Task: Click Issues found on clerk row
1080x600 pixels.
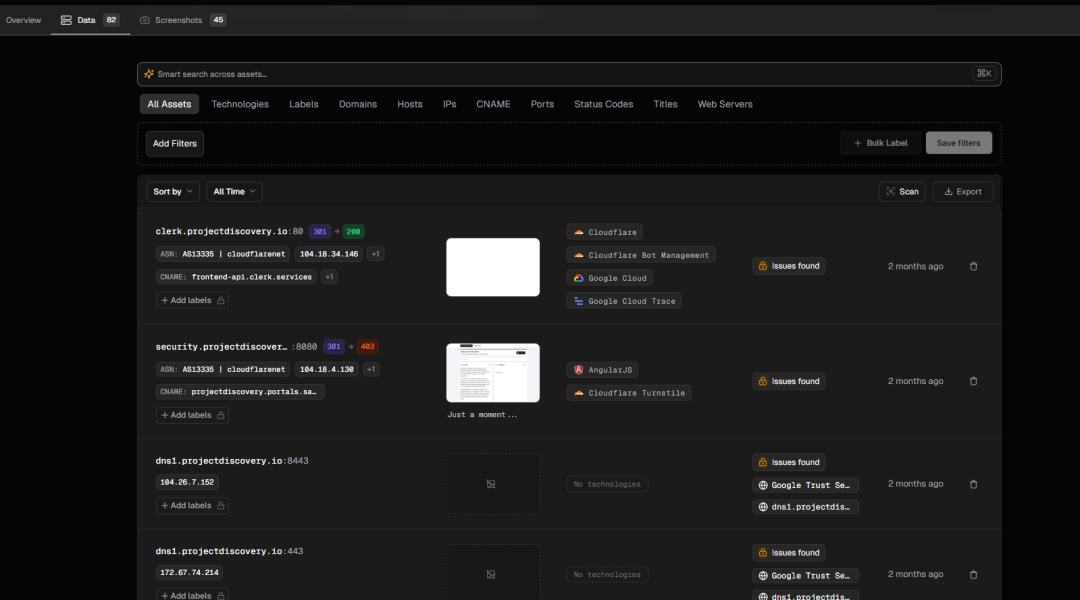Action: pyautogui.click(x=789, y=266)
